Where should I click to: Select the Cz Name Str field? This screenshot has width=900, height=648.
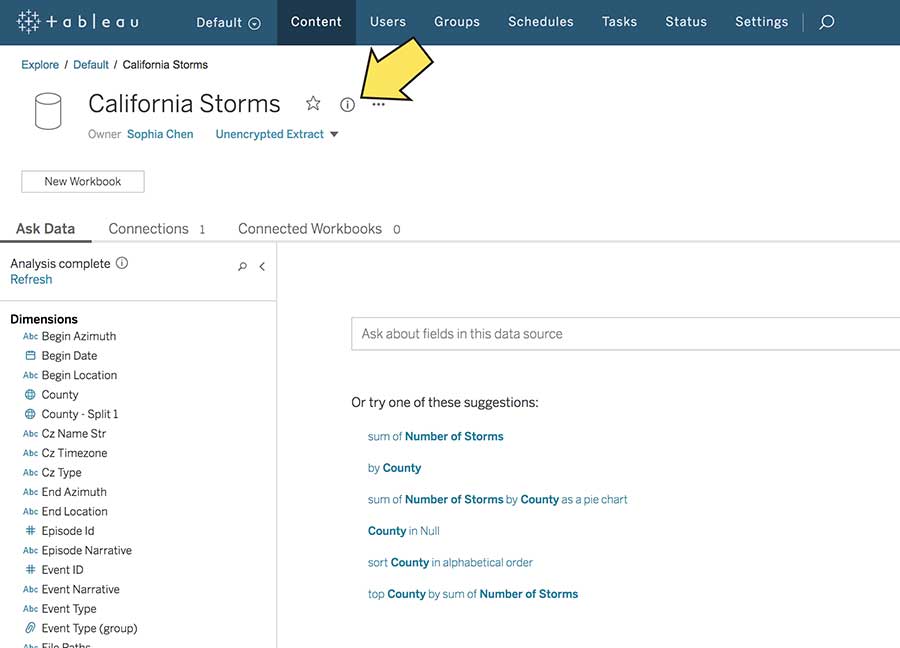point(73,434)
